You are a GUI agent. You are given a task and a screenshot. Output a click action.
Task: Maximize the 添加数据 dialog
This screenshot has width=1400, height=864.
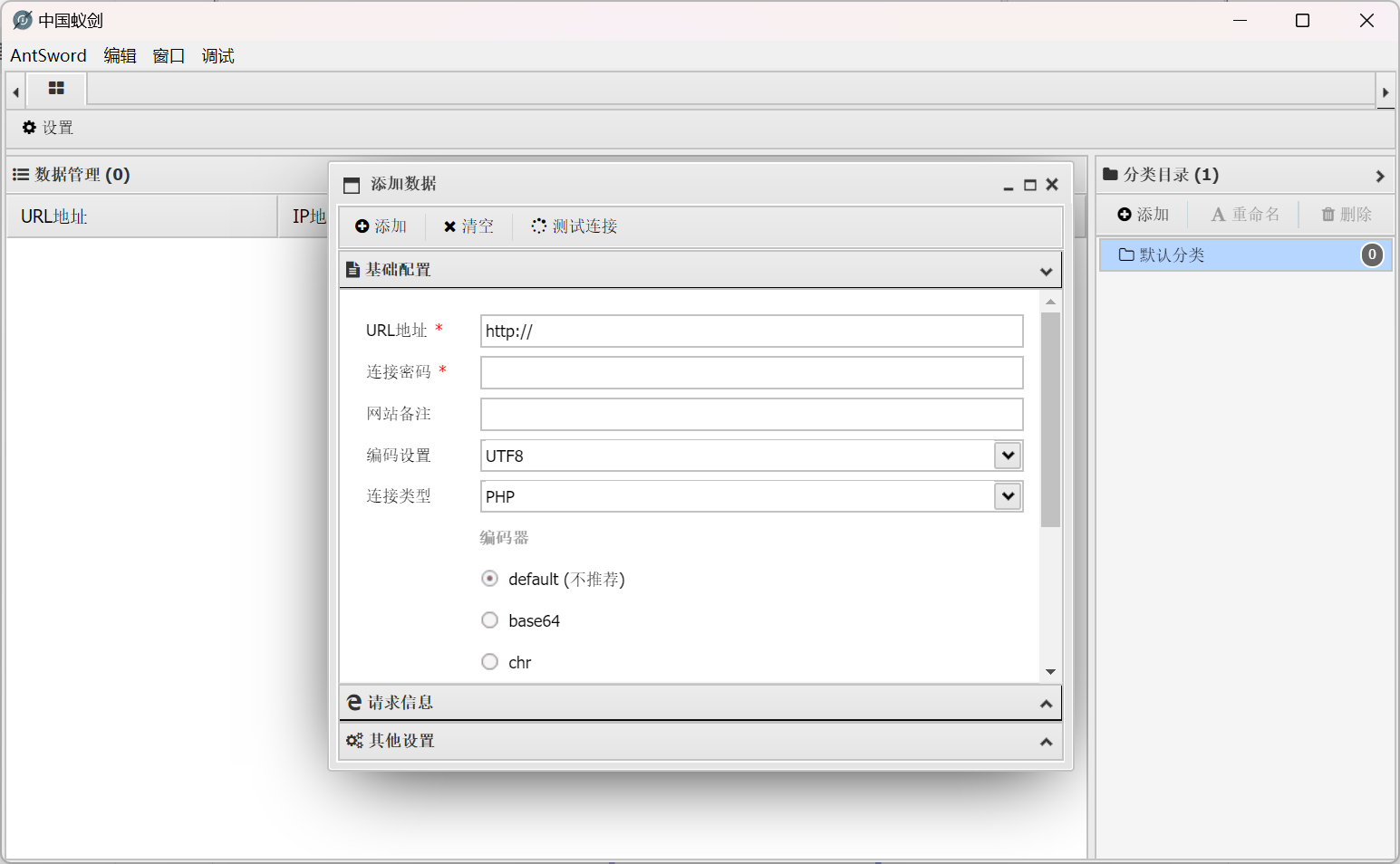click(1030, 185)
